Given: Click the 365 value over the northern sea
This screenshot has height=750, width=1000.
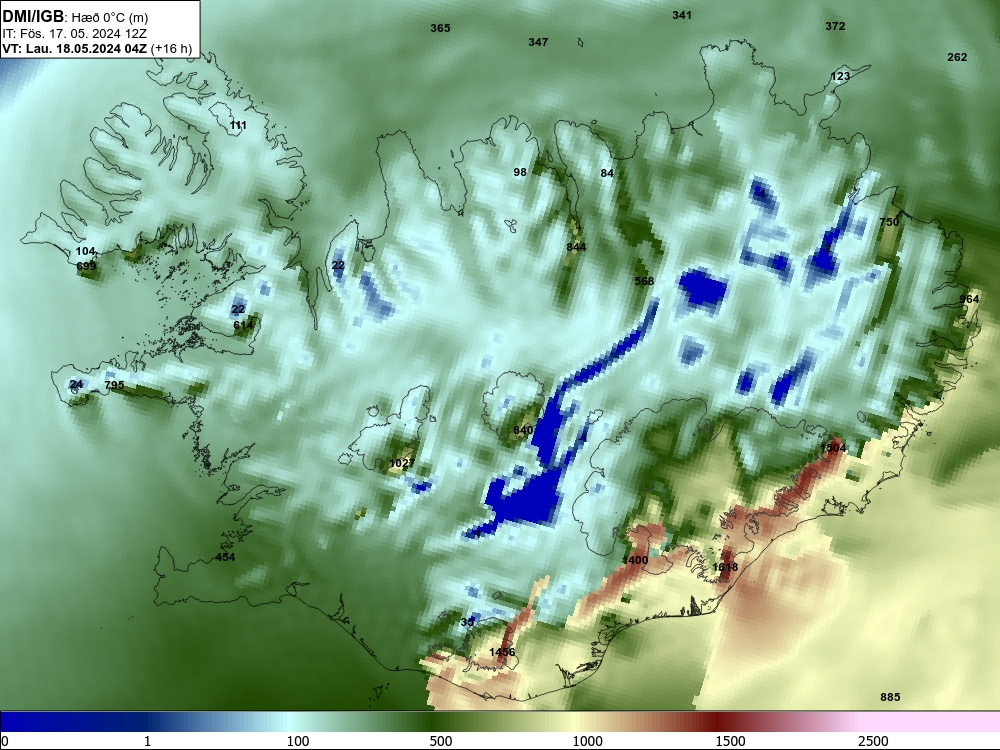Looking at the screenshot, I should pos(440,28).
